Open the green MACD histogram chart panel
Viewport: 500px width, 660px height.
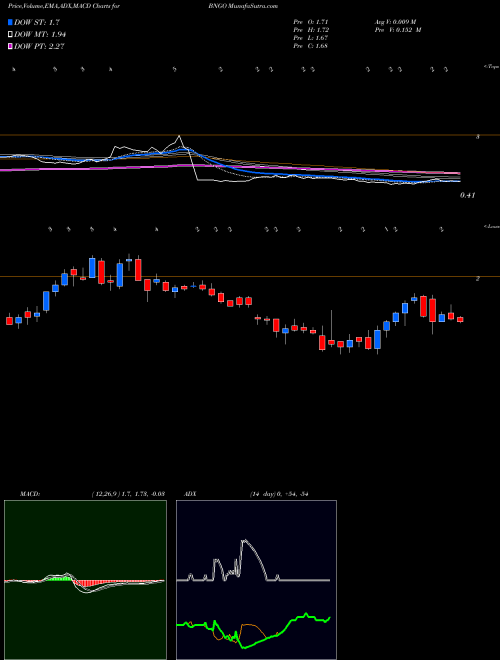pos(85,580)
